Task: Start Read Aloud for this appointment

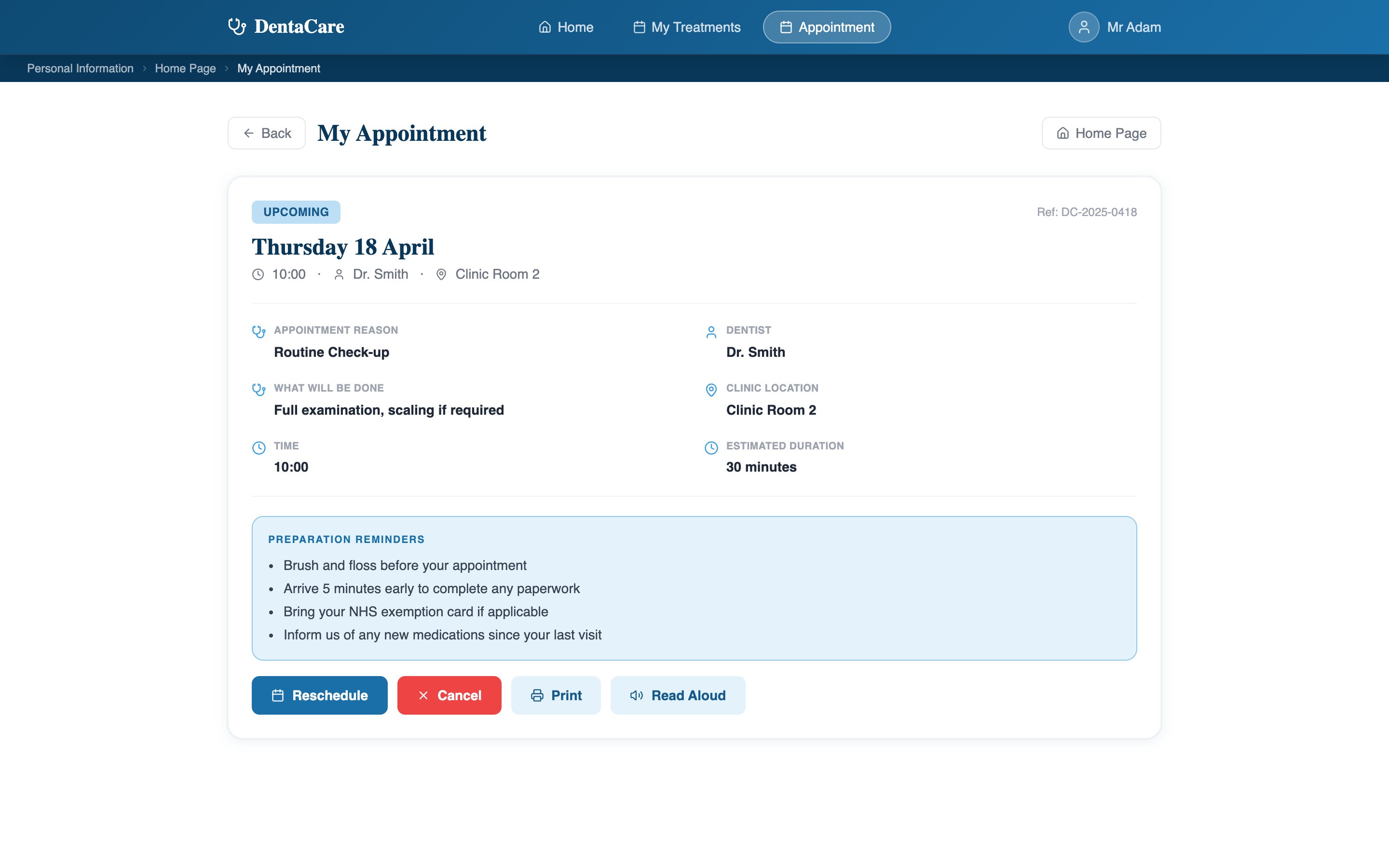Action: point(678,695)
